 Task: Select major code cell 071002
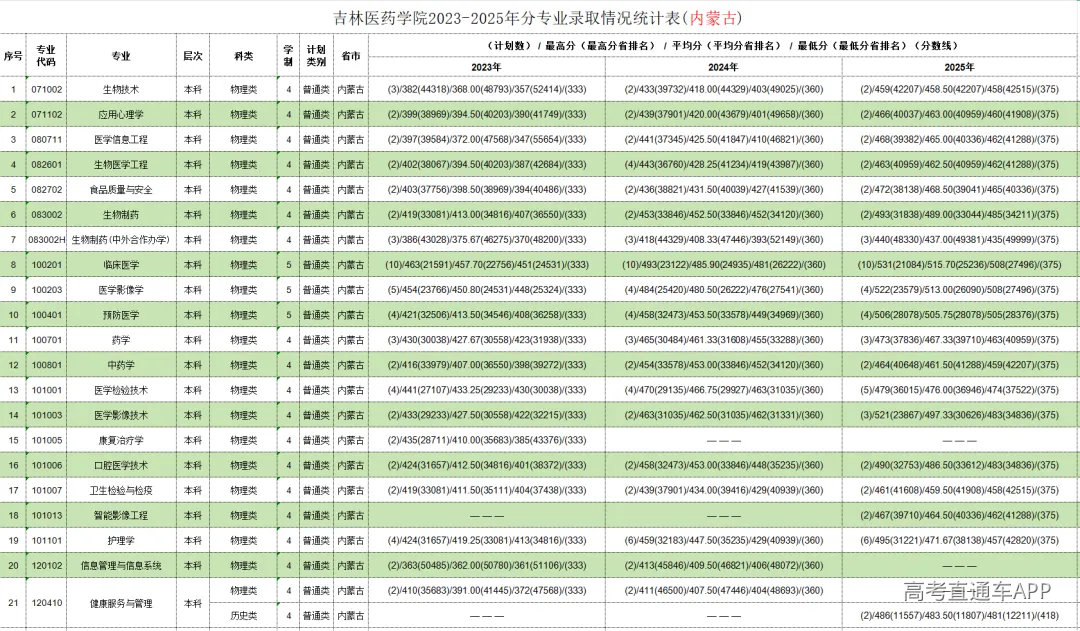pos(46,90)
